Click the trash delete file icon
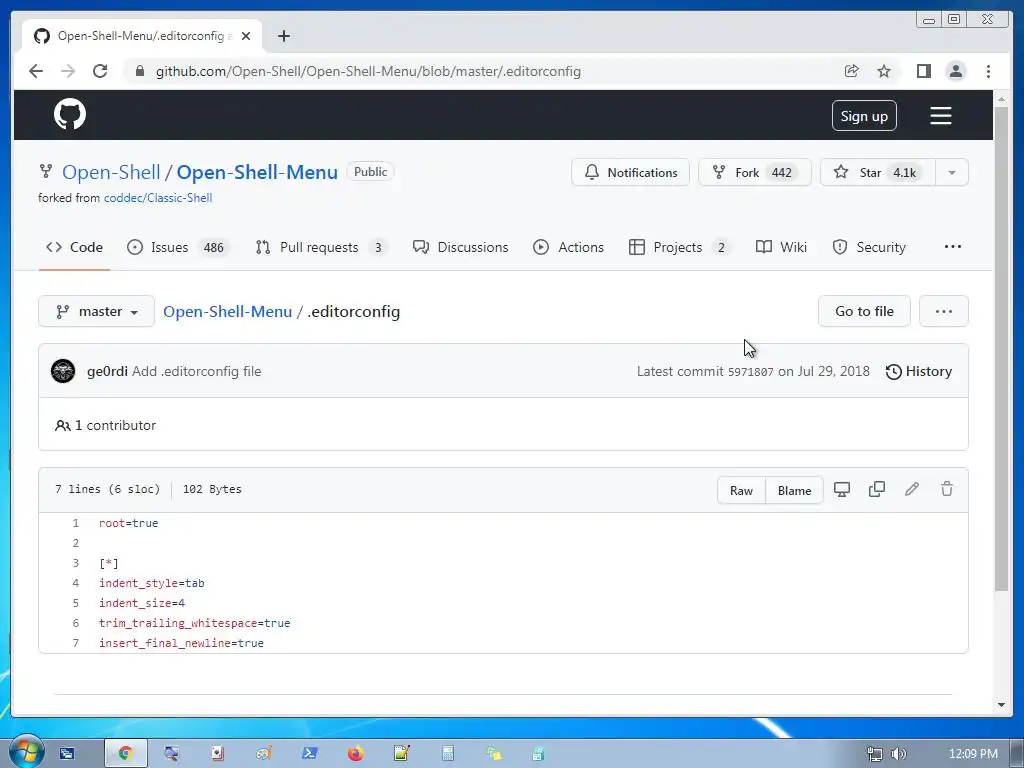1024x768 pixels. coord(946,489)
